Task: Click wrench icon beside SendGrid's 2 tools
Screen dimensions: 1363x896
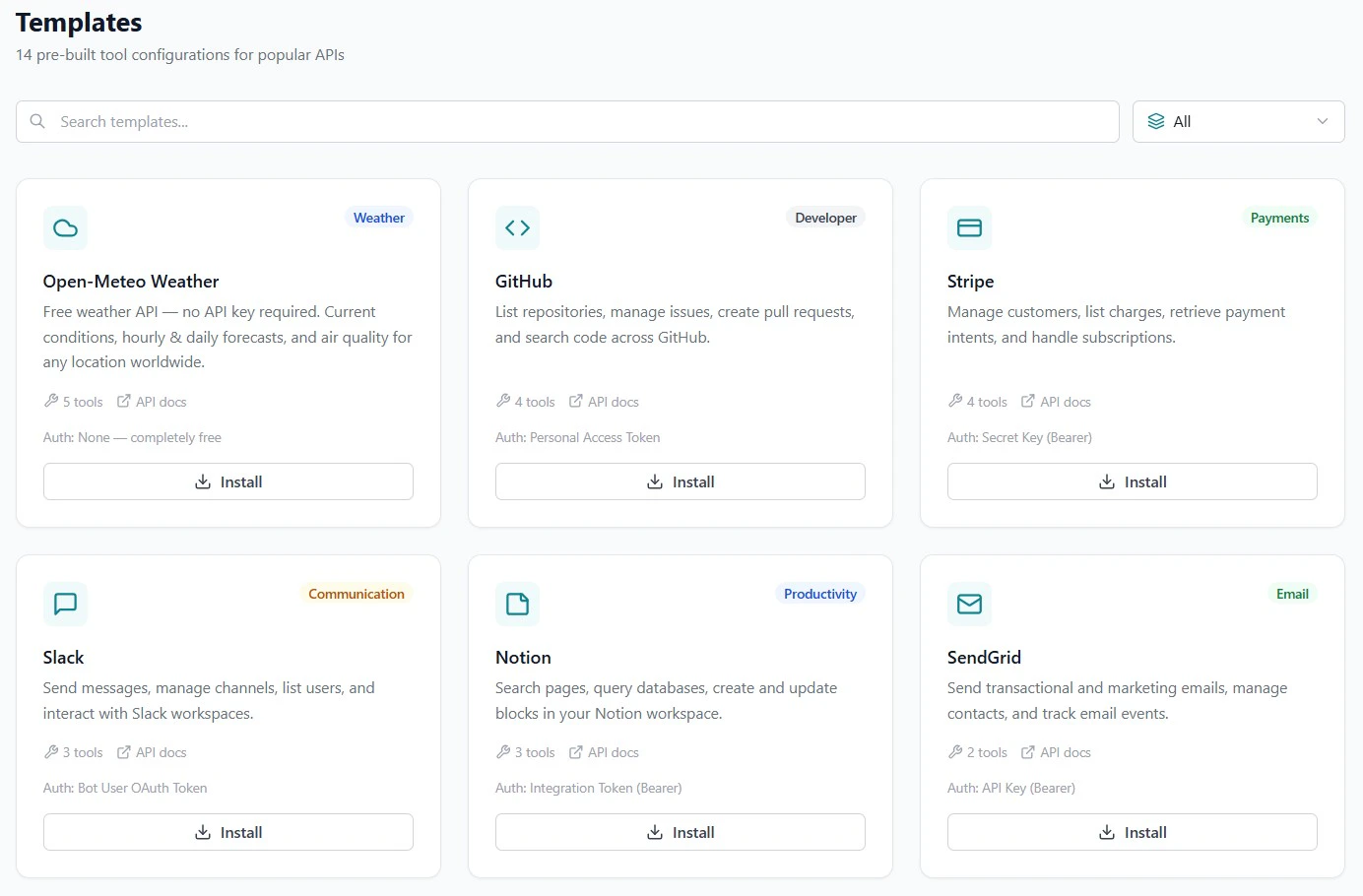Action: click(955, 751)
